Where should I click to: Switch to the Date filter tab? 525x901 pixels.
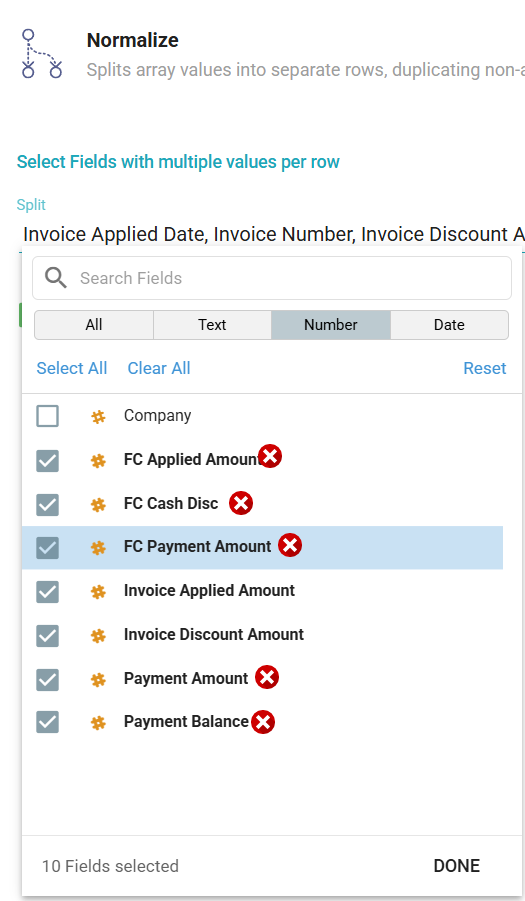(449, 325)
